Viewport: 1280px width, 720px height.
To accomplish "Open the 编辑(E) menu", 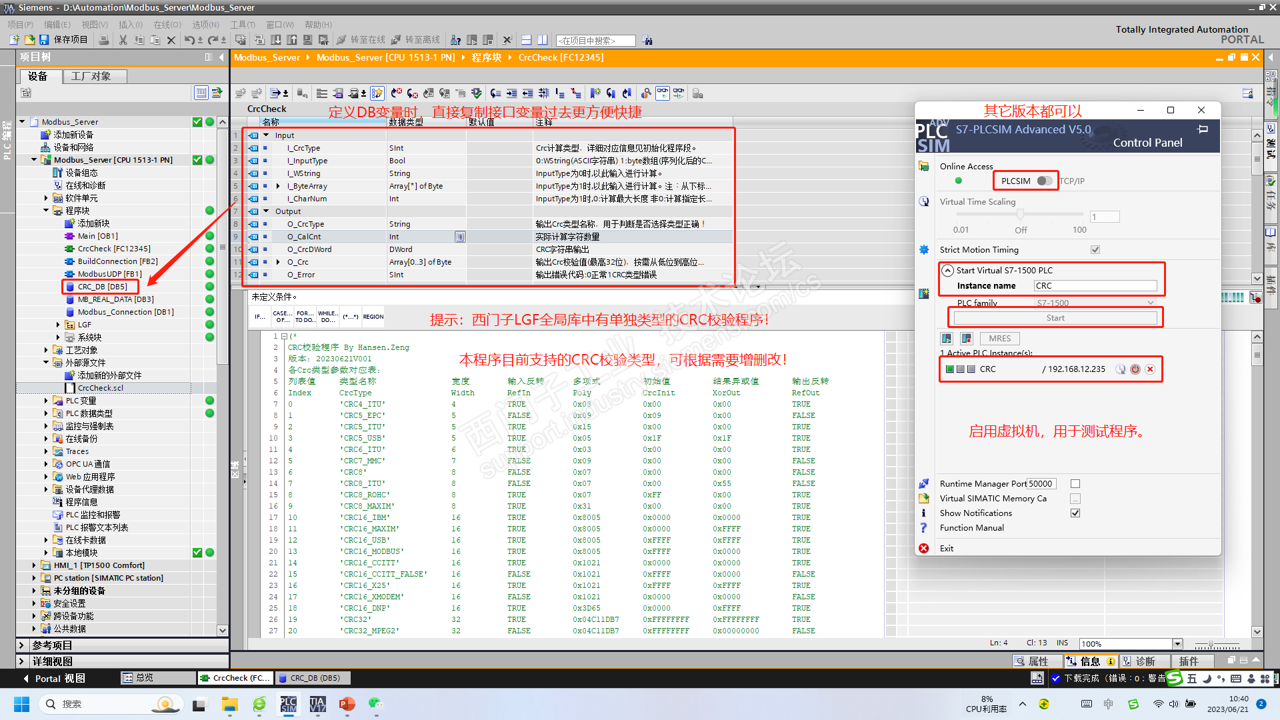I will pyautogui.click(x=57, y=25).
